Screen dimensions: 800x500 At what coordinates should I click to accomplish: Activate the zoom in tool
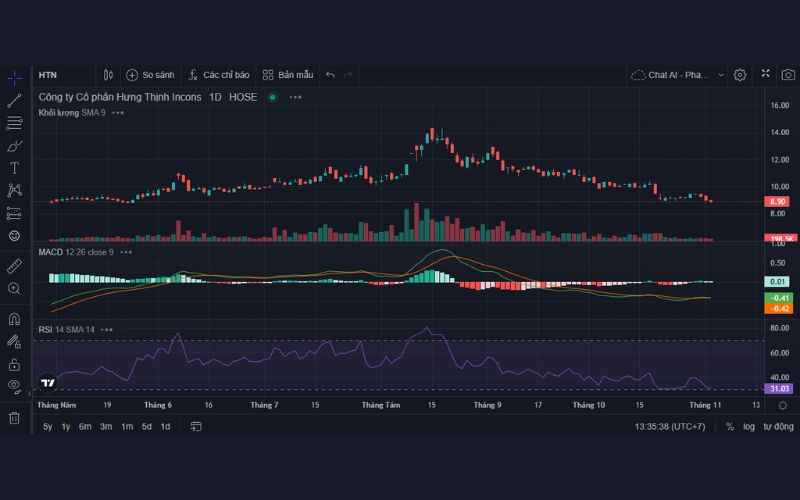(x=14, y=289)
